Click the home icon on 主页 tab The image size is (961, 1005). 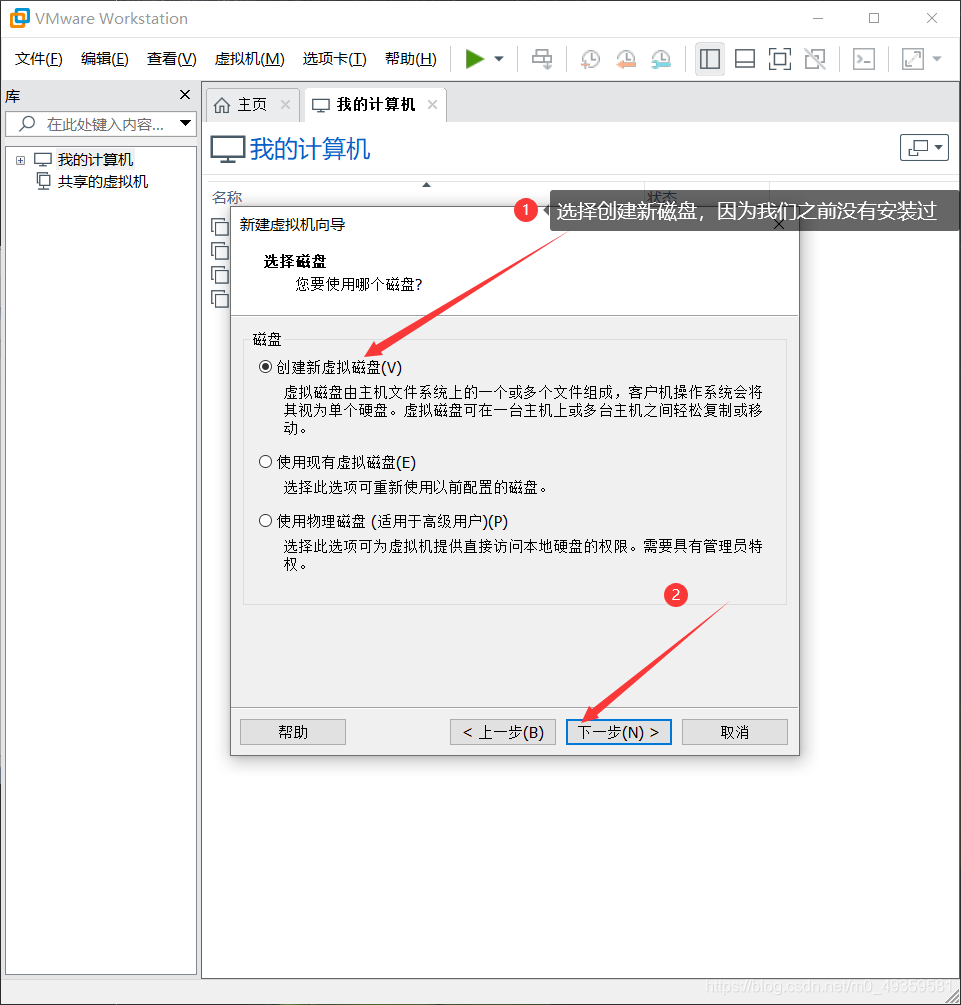coord(222,105)
